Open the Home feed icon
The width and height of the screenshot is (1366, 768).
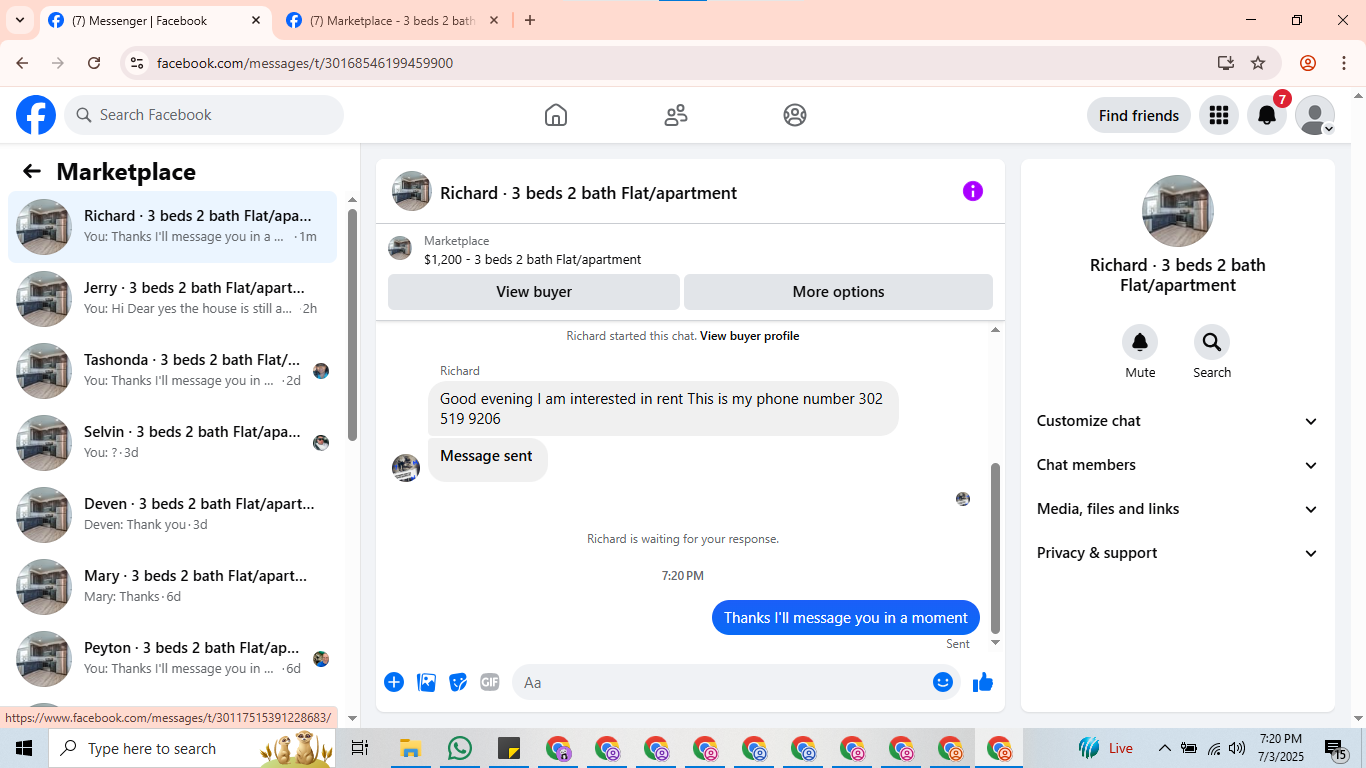point(556,115)
